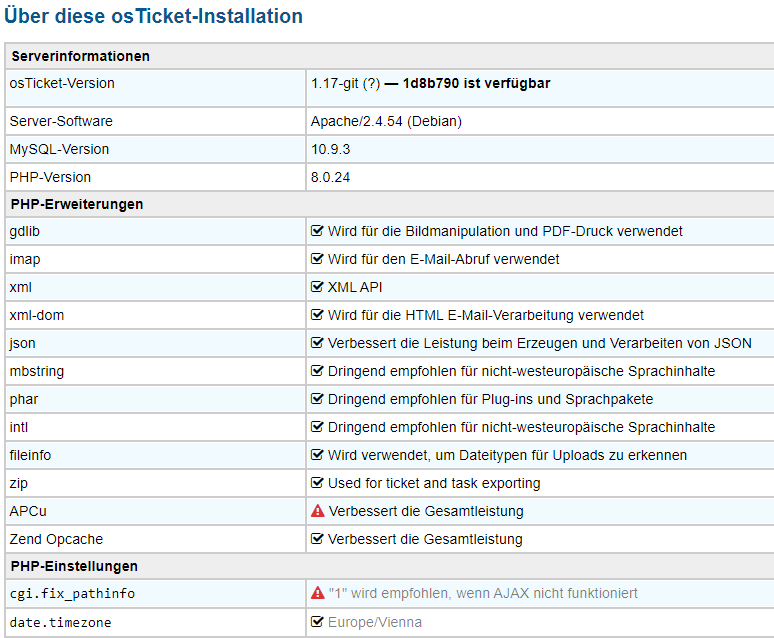Viewport: 774px width, 638px height.
Task: Click the json extension check icon
Action: click(318, 343)
